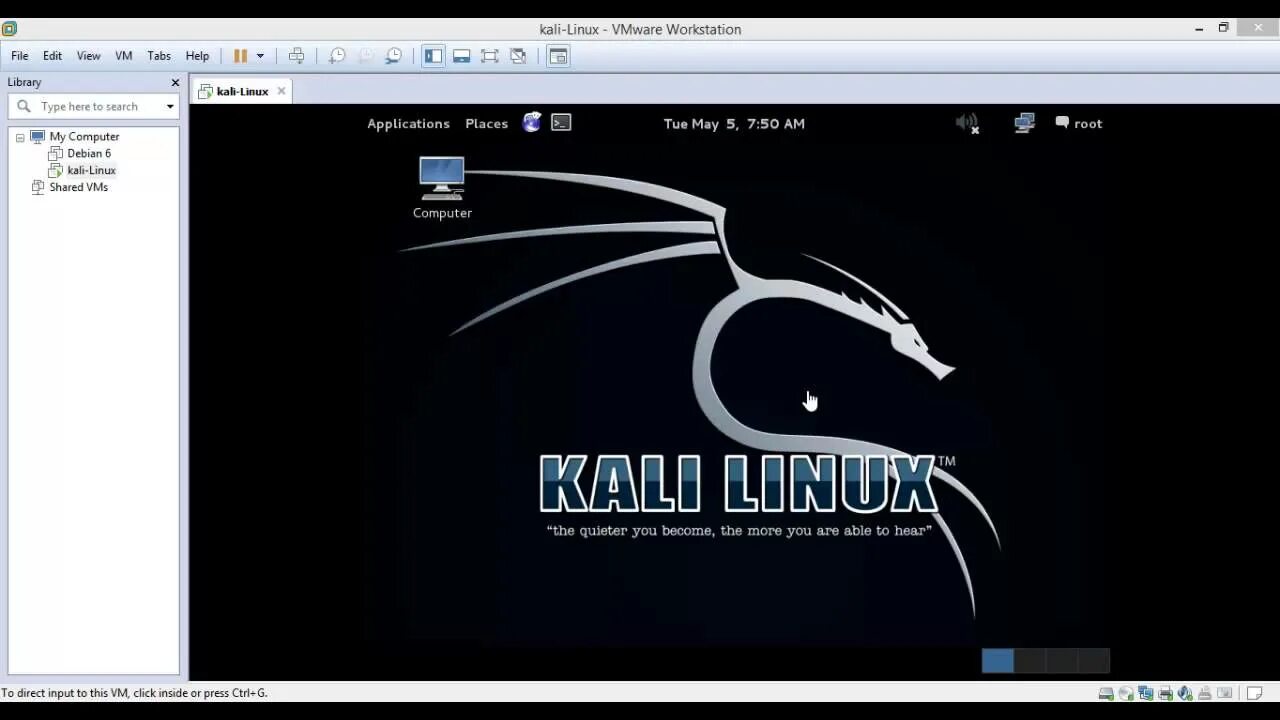Click the USB device status icon
Screen dimensions: 1280x720
(1205, 692)
